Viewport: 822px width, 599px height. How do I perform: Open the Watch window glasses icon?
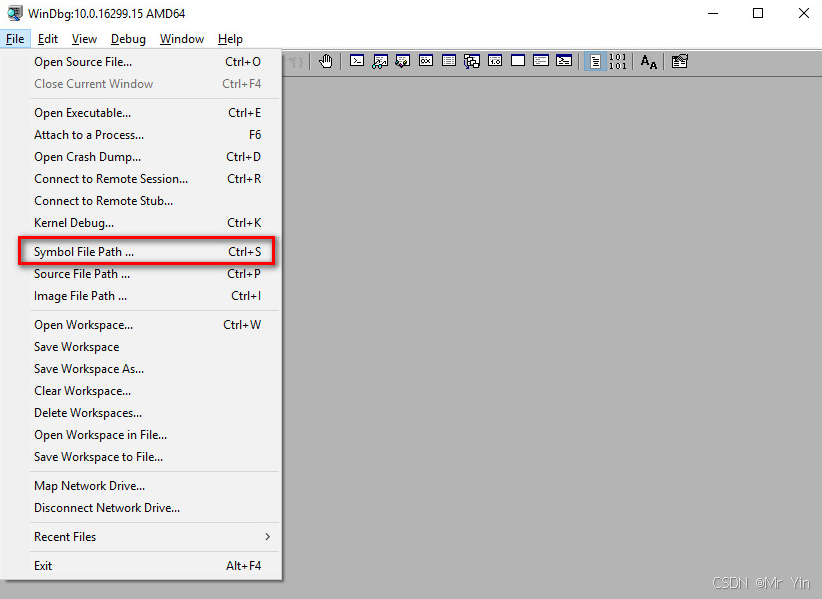[x=380, y=61]
